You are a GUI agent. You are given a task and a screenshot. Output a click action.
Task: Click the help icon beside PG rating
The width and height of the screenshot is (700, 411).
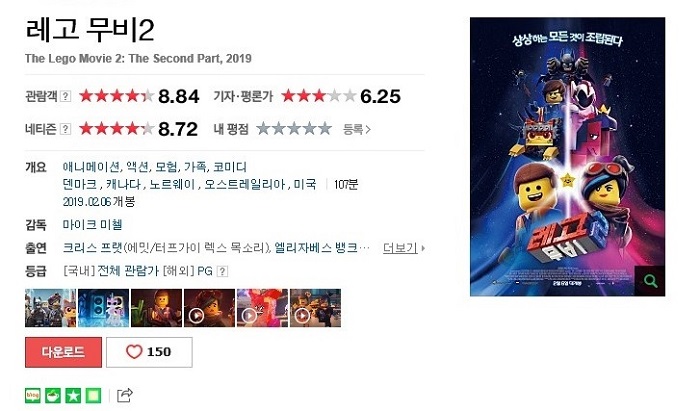point(222,271)
